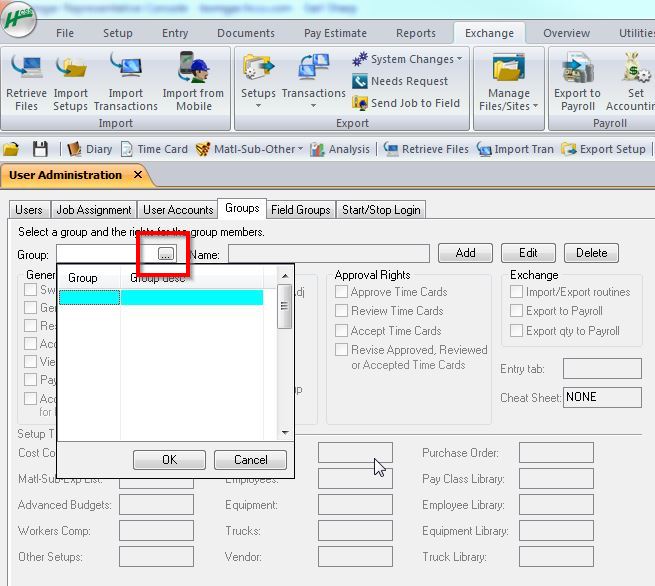Click the save floppy disk icon
This screenshot has height=586, width=655.
tap(40, 149)
